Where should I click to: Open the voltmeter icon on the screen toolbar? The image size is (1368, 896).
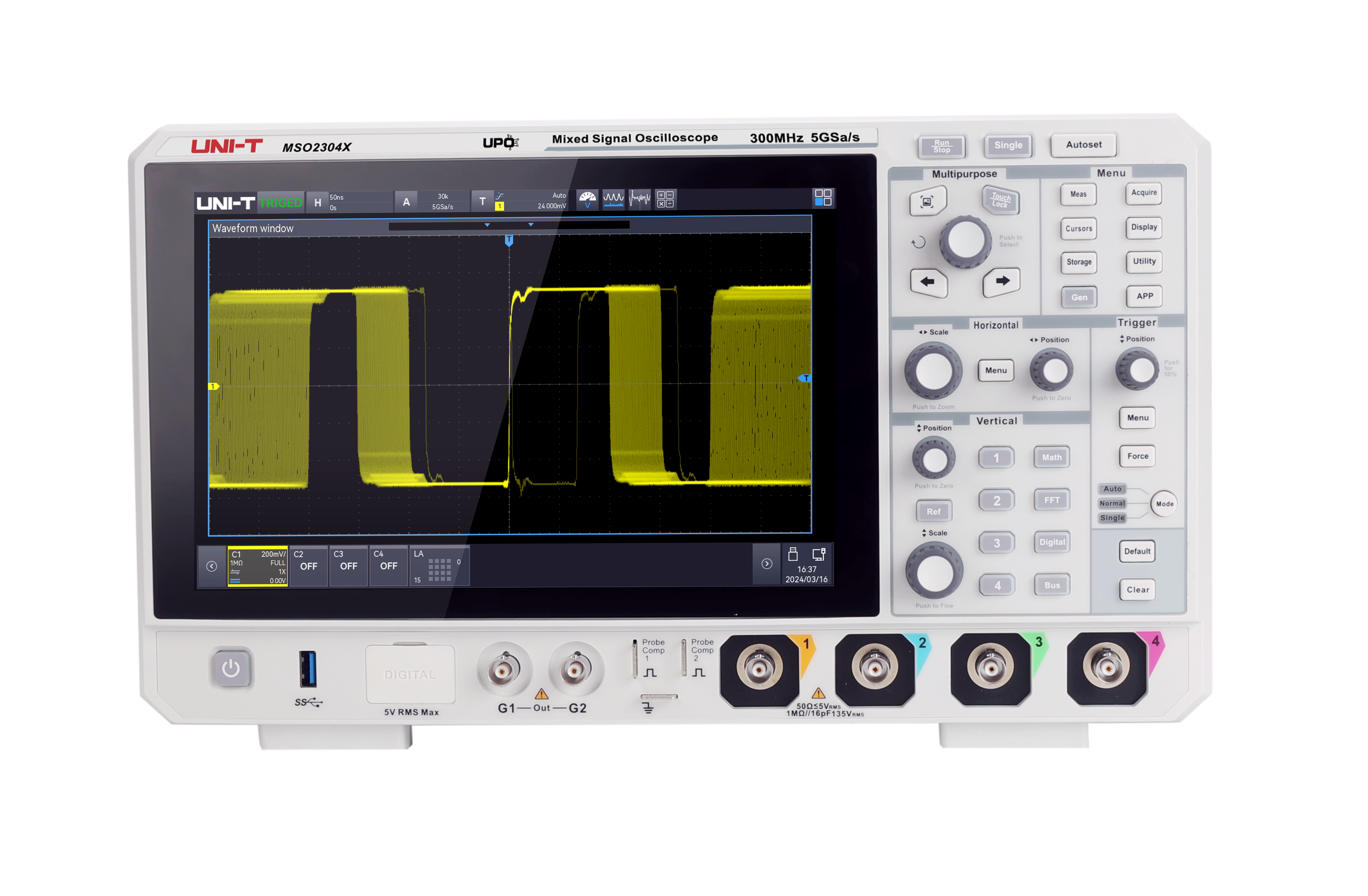[x=587, y=200]
